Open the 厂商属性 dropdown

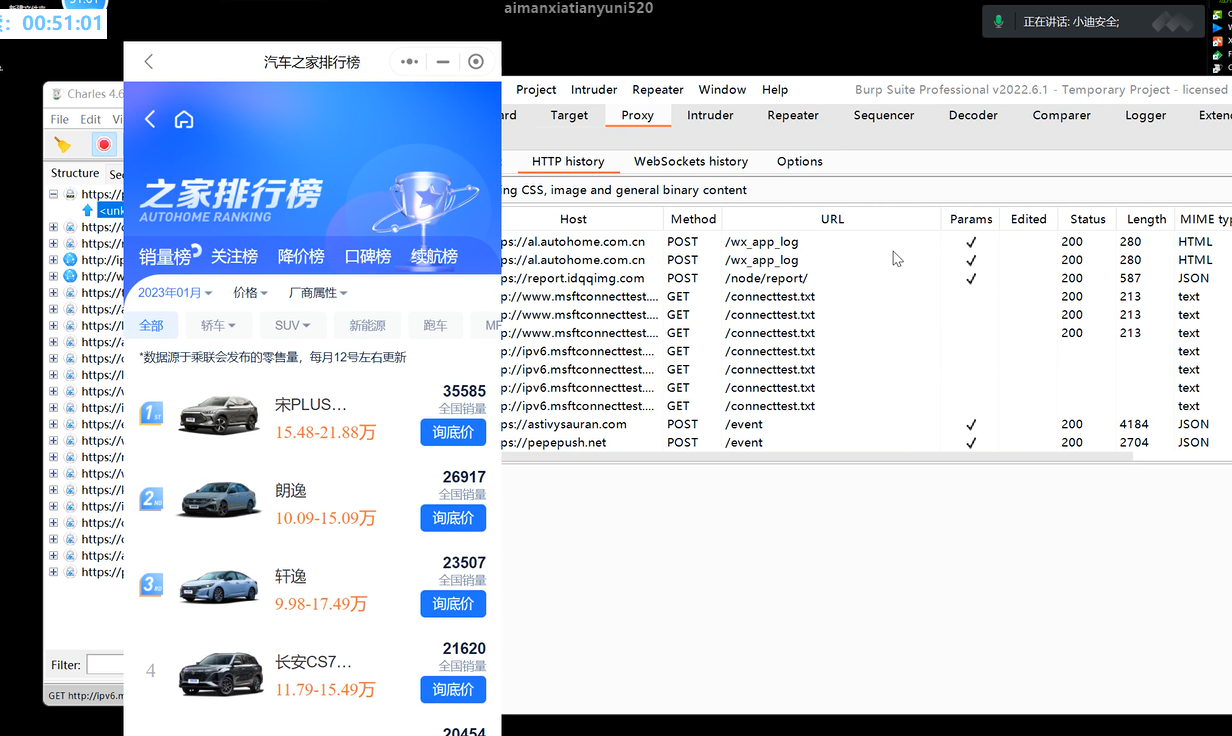point(318,293)
